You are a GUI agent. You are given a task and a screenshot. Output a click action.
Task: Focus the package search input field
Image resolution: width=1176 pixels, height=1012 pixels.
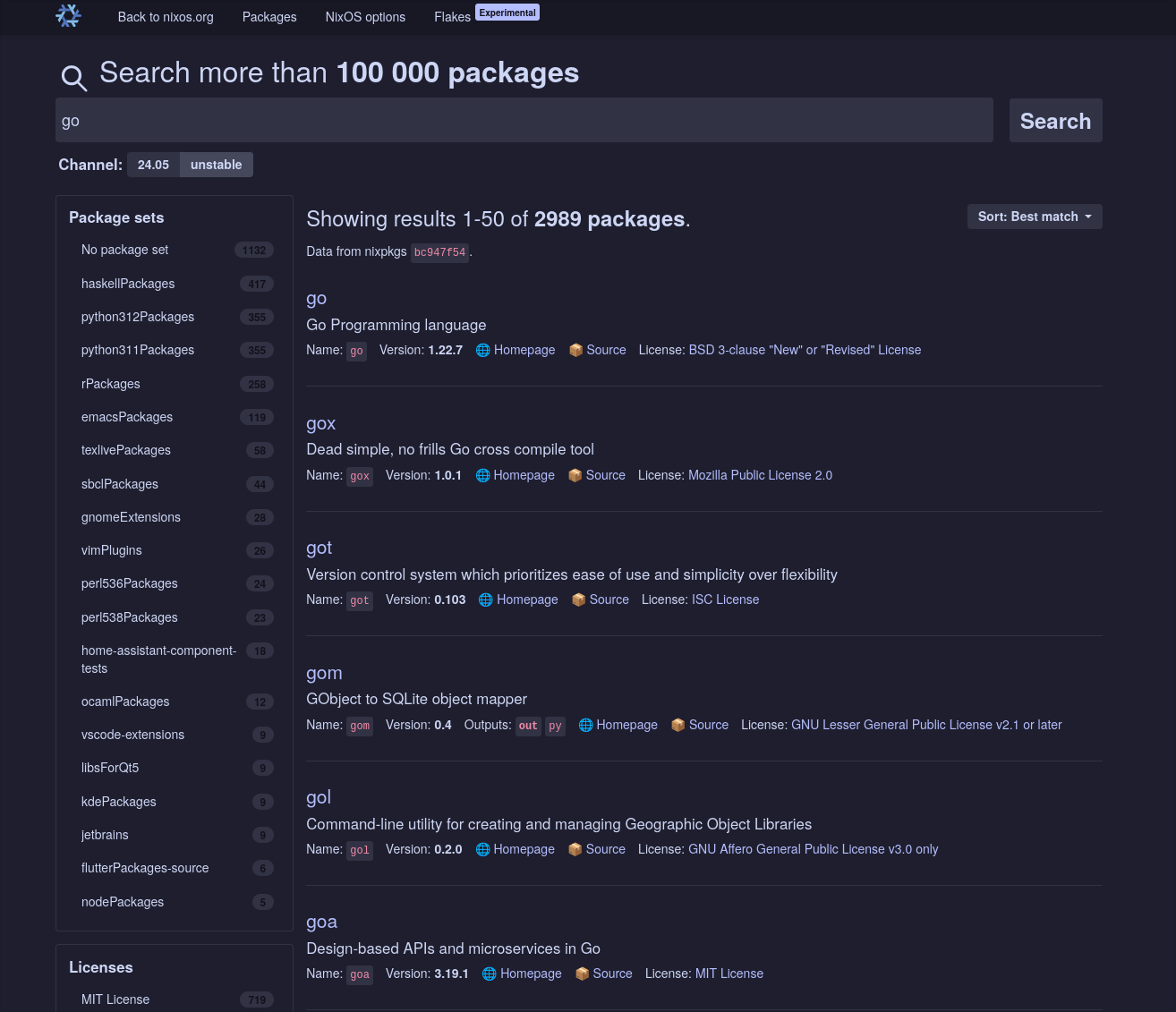[524, 121]
